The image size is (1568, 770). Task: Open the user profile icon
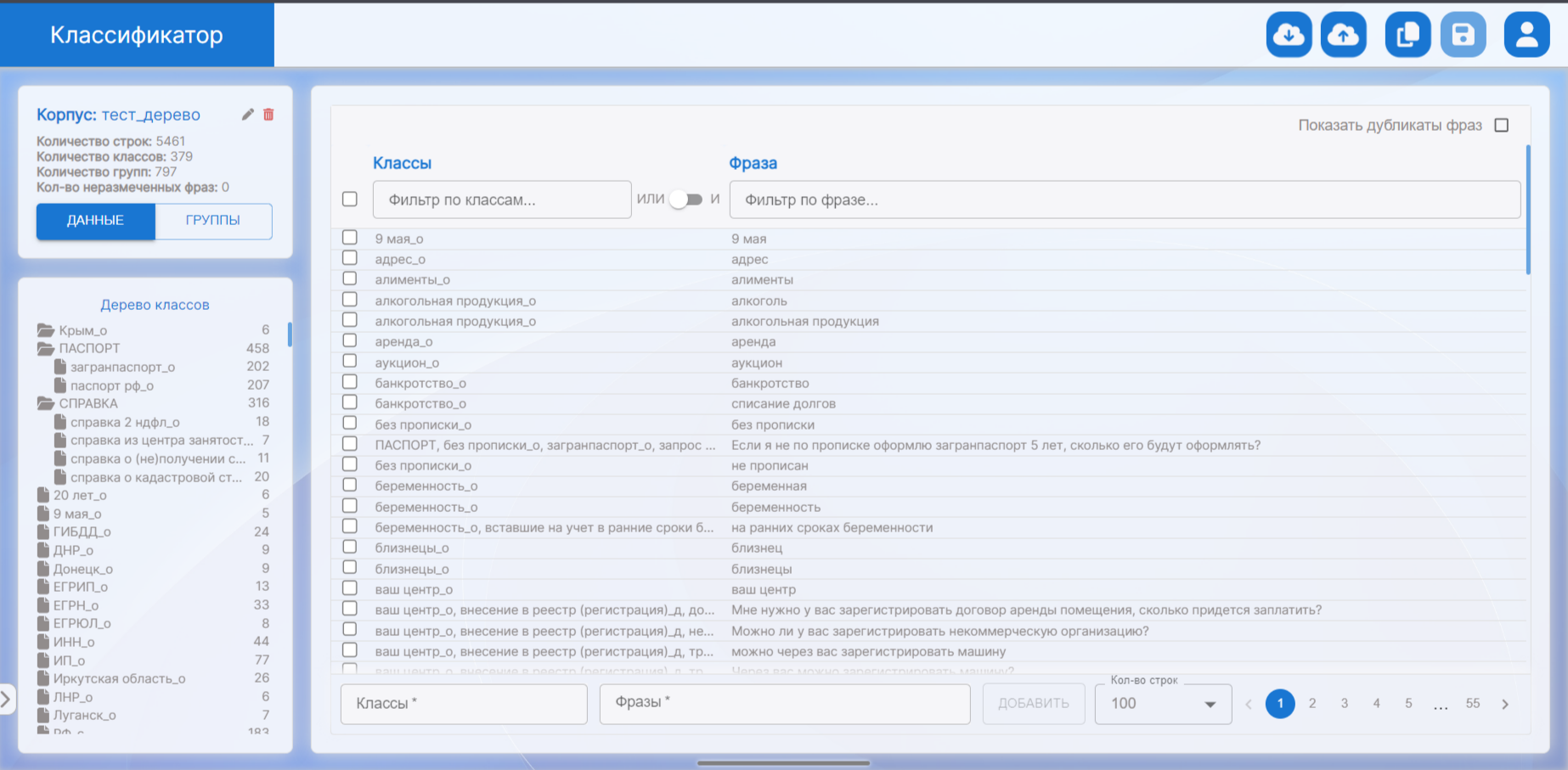(x=1526, y=35)
